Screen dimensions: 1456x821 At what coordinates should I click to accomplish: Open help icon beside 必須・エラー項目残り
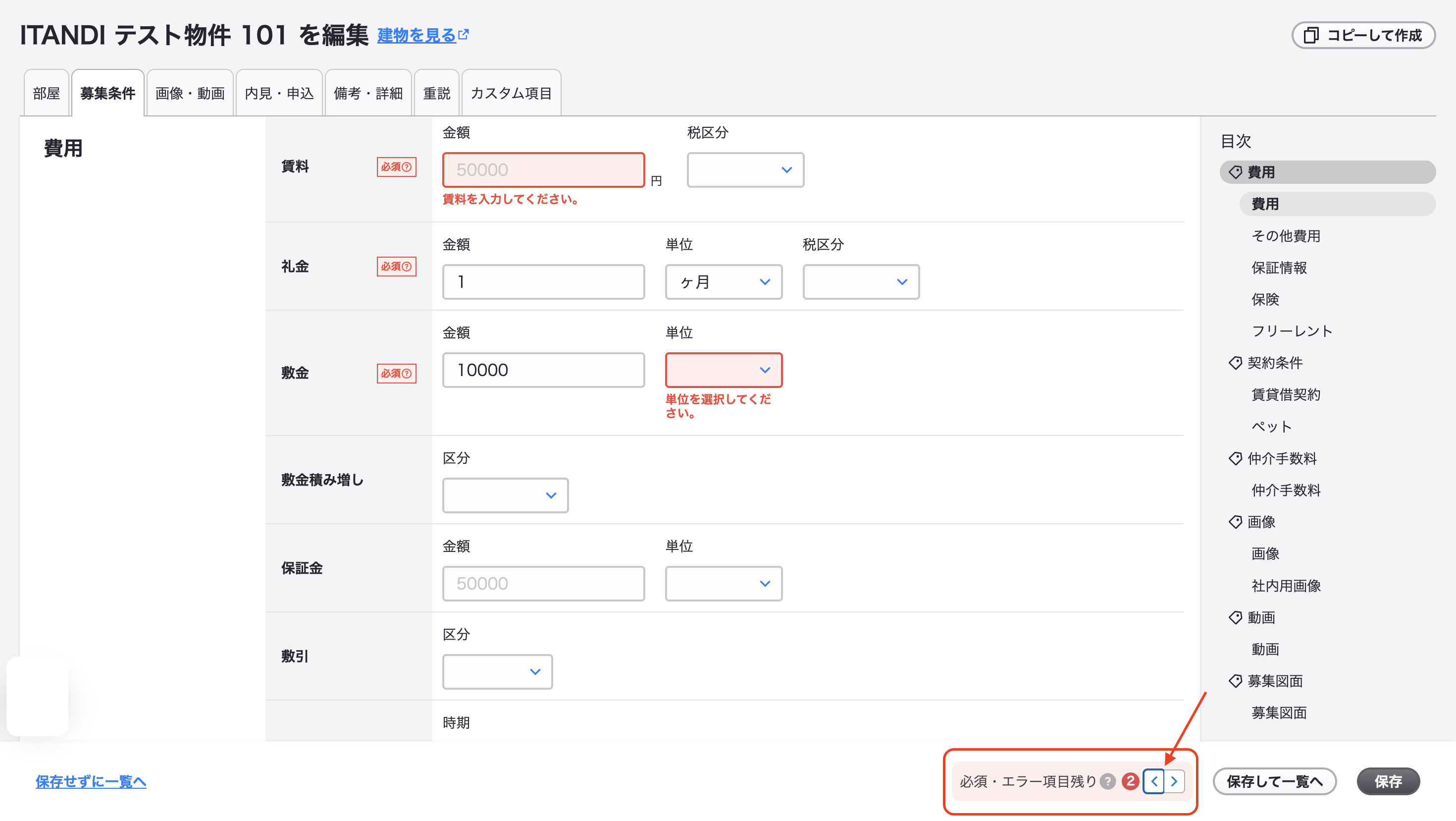(1107, 781)
